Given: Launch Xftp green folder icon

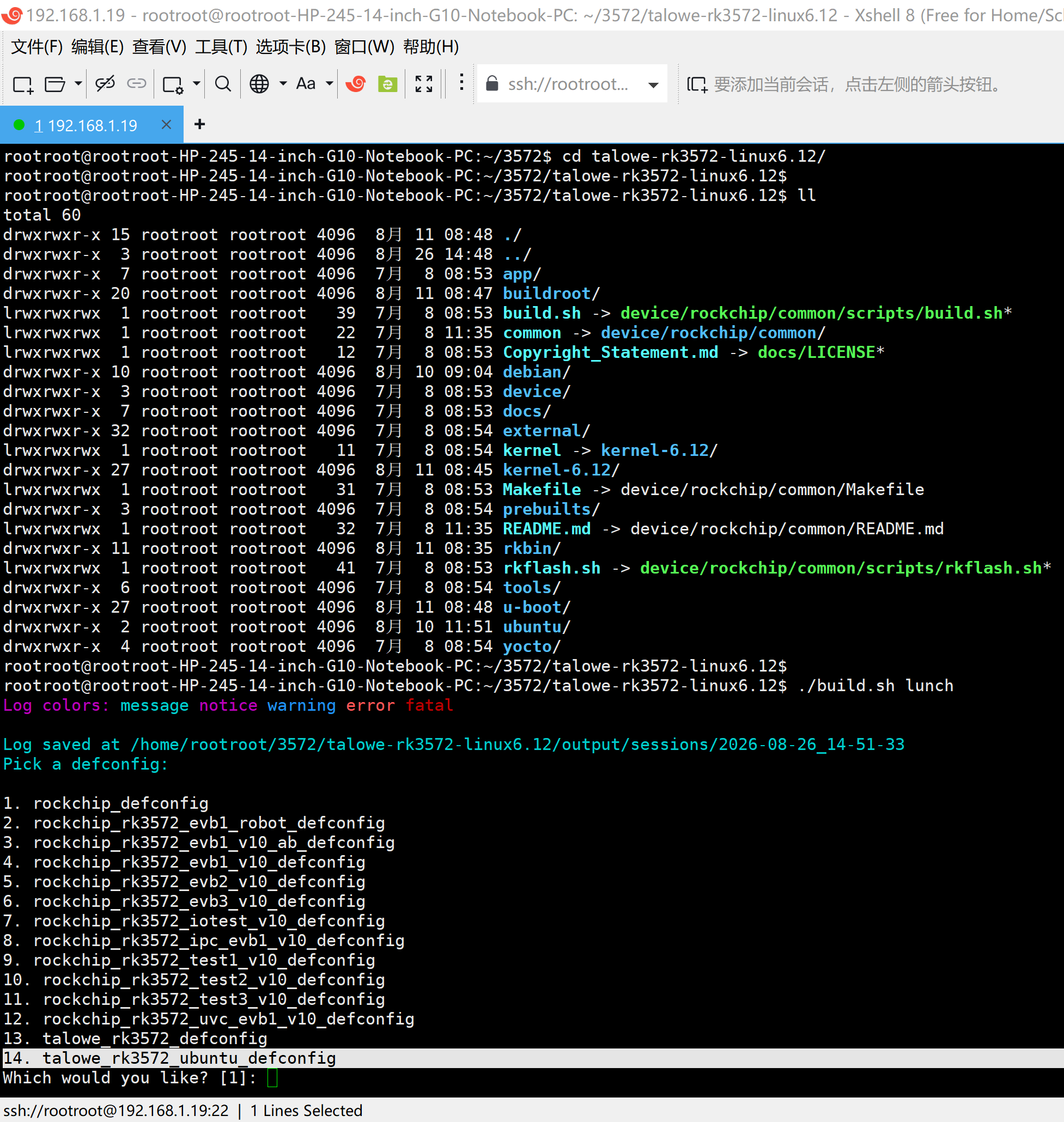Looking at the screenshot, I should (x=388, y=84).
